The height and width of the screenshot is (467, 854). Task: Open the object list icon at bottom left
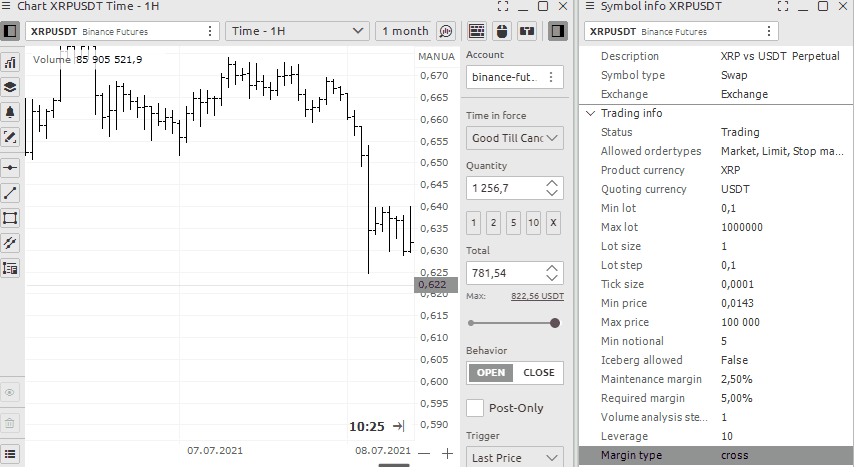point(11,454)
